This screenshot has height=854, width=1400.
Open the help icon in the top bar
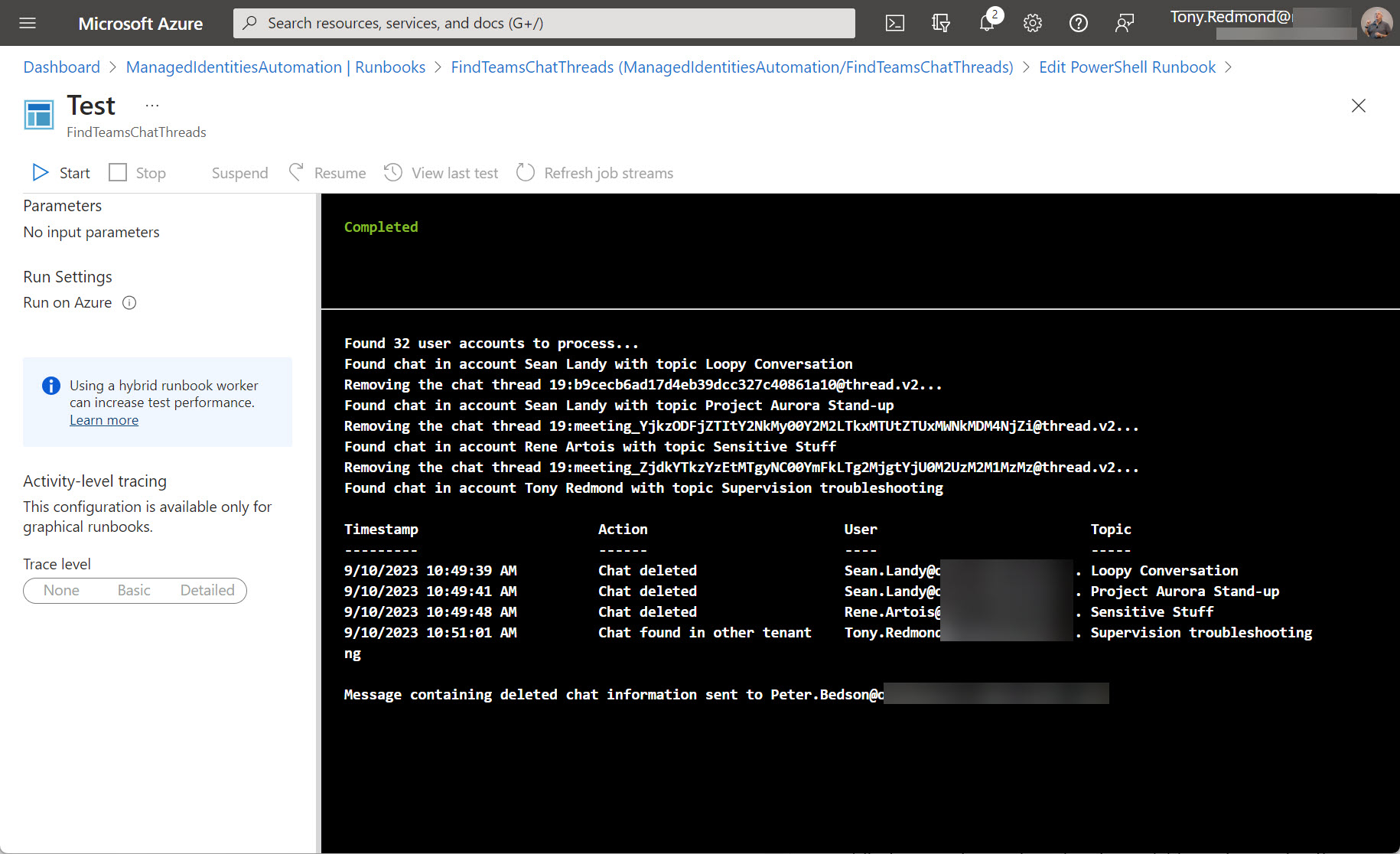pos(1078,23)
